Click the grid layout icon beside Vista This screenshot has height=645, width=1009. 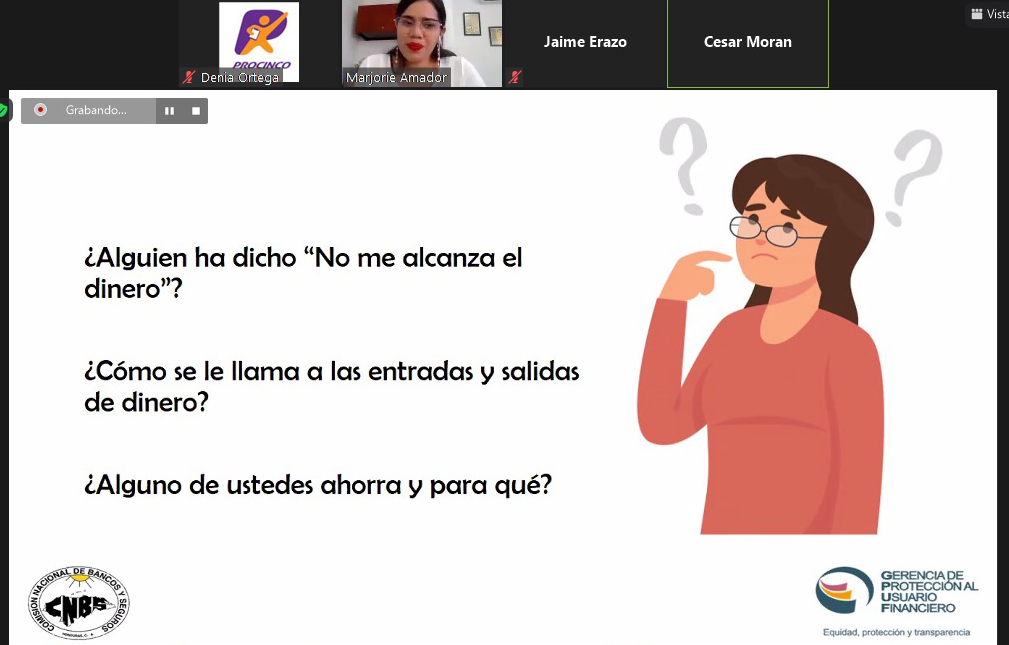point(977,12)
